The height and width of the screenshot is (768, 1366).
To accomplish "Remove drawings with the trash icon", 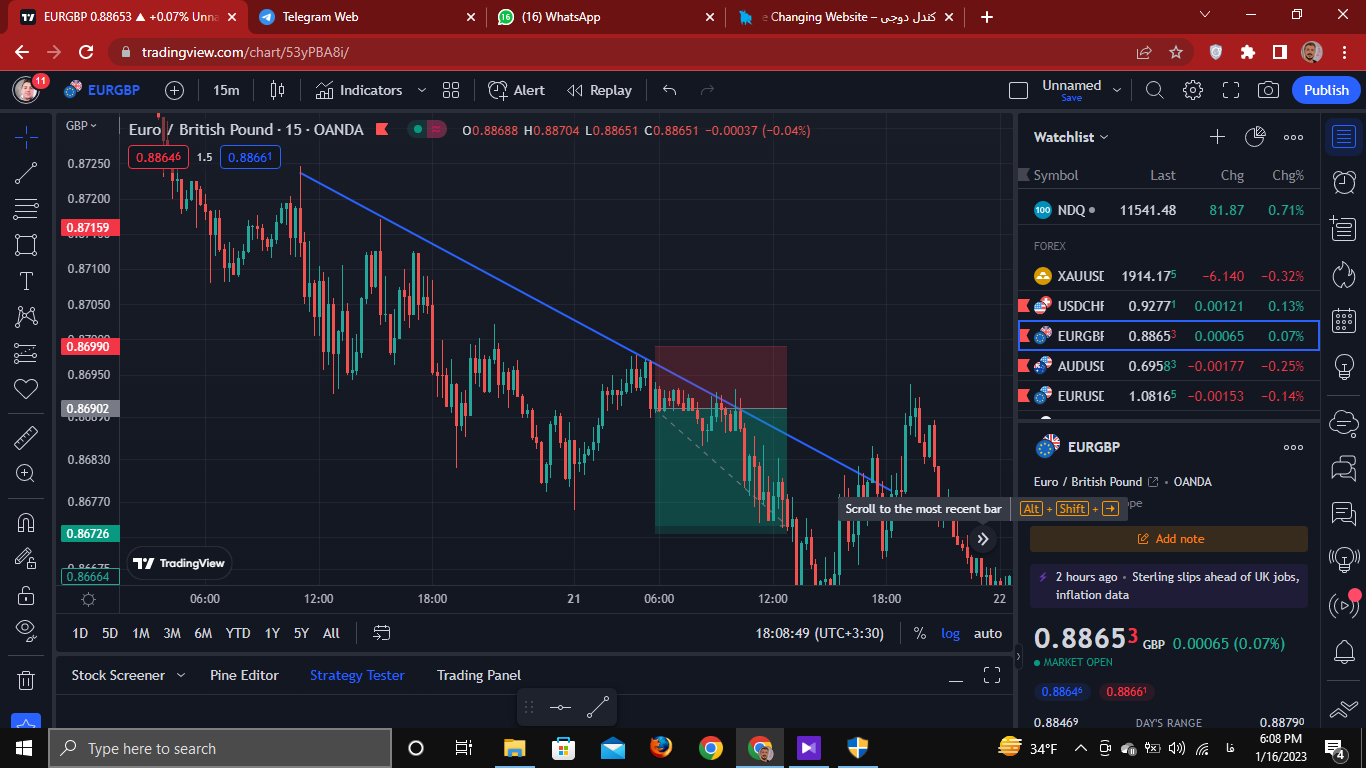I will 26,680.
